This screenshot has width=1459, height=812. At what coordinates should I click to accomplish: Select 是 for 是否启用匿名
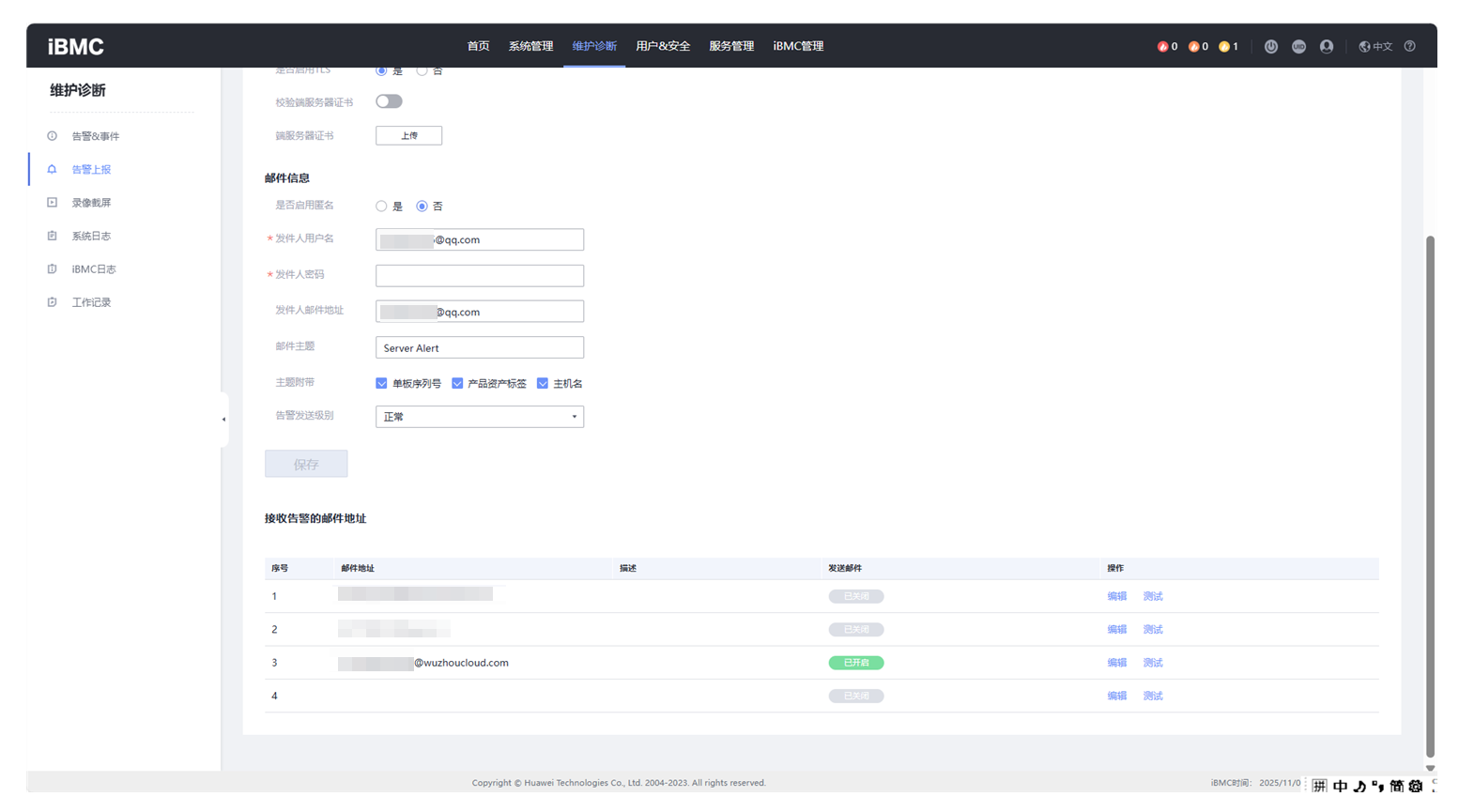pyautogui.click(x=381, y=207)
